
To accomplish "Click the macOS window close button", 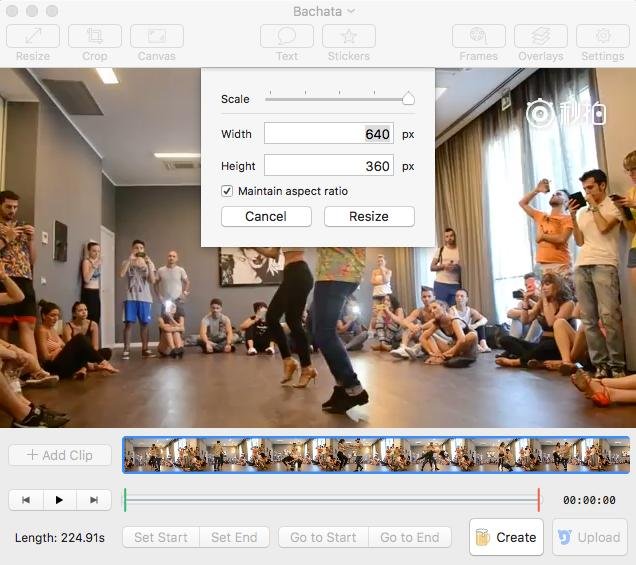I will [x=12, y=11].
